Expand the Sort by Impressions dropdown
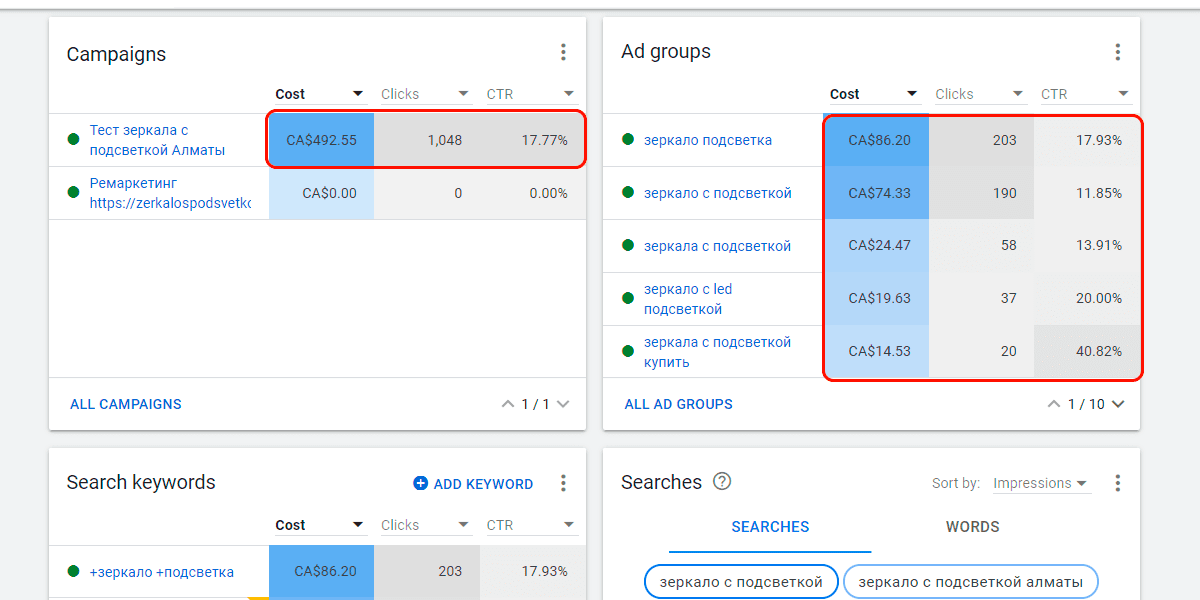 click(x=1040, y=484)
